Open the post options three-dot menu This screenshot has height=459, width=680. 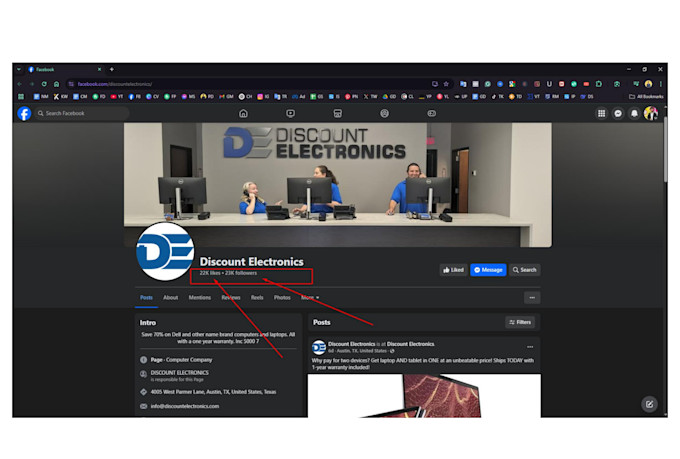(530, 347)
